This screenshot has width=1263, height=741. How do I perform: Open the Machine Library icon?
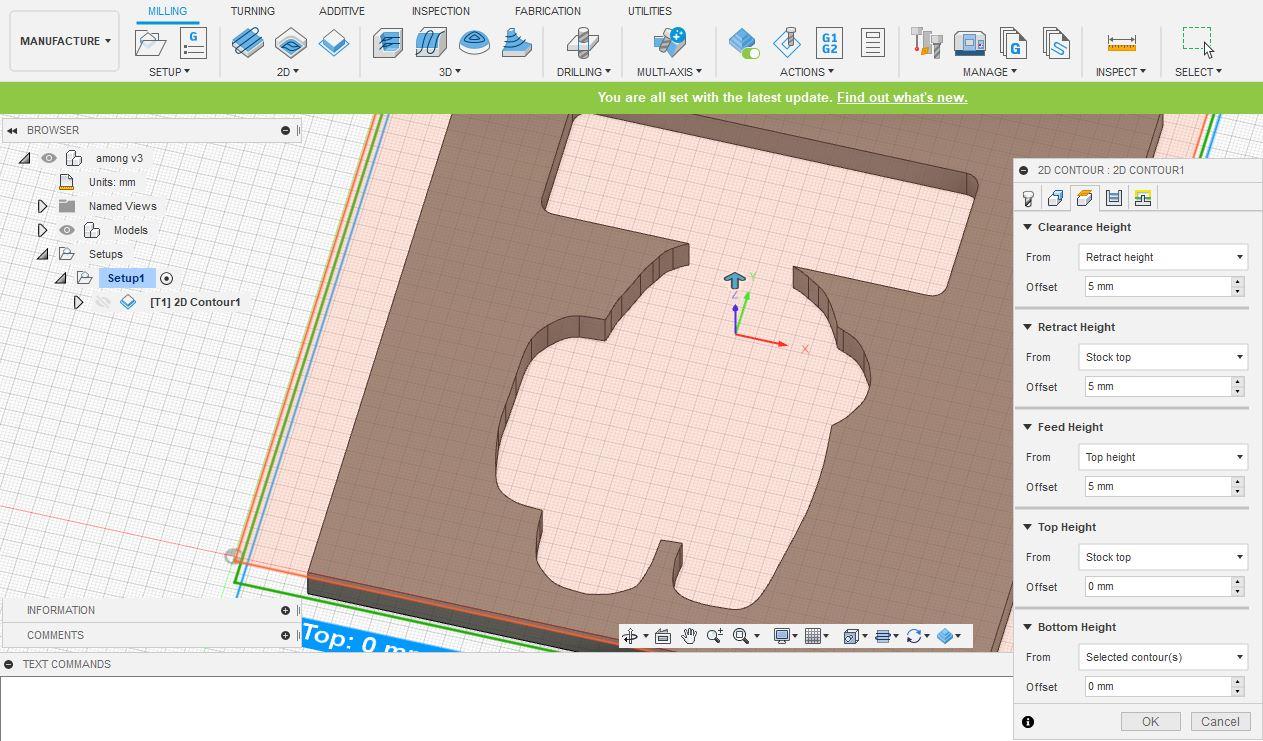970,43
